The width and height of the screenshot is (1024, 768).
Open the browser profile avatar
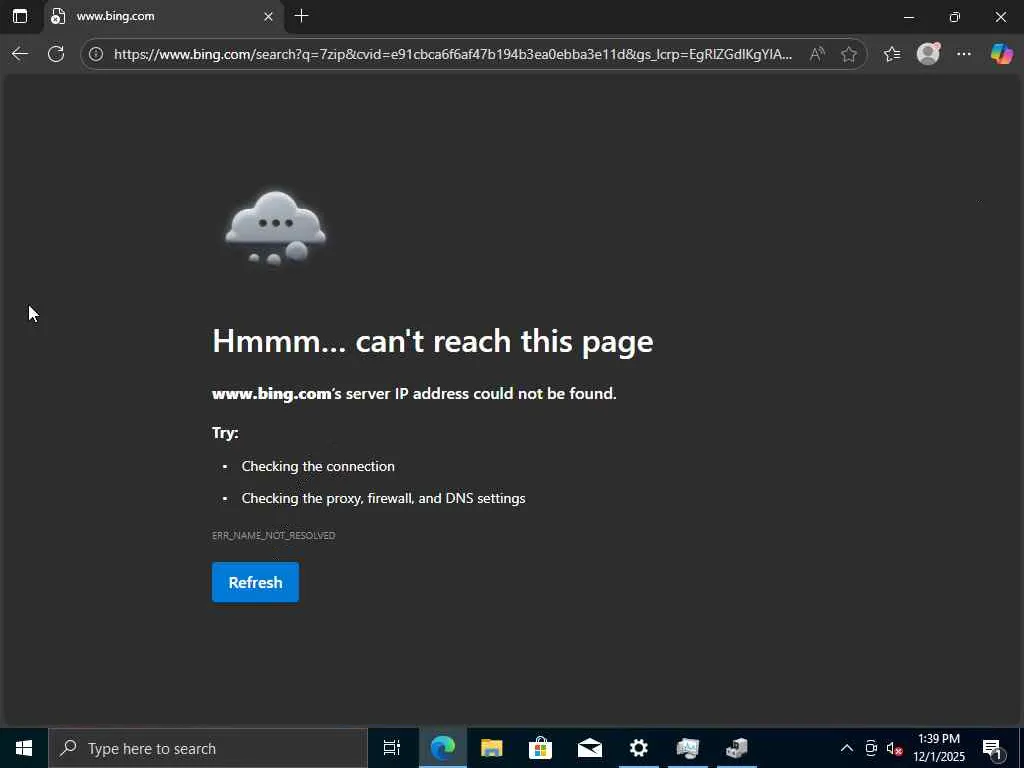click(x=928, y=54)
